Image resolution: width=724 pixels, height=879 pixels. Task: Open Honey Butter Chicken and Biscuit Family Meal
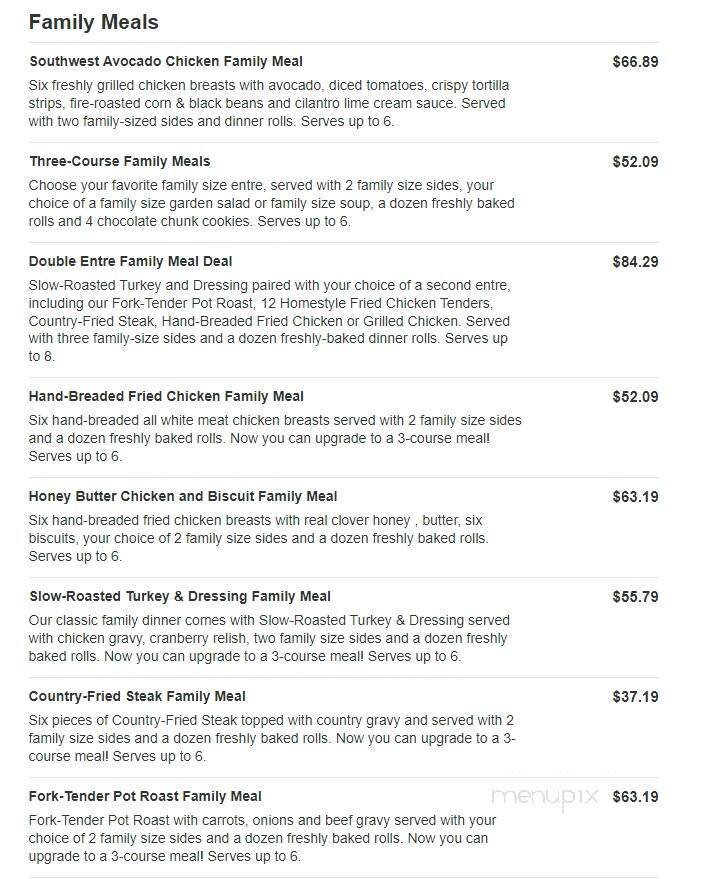click(183, 497)
